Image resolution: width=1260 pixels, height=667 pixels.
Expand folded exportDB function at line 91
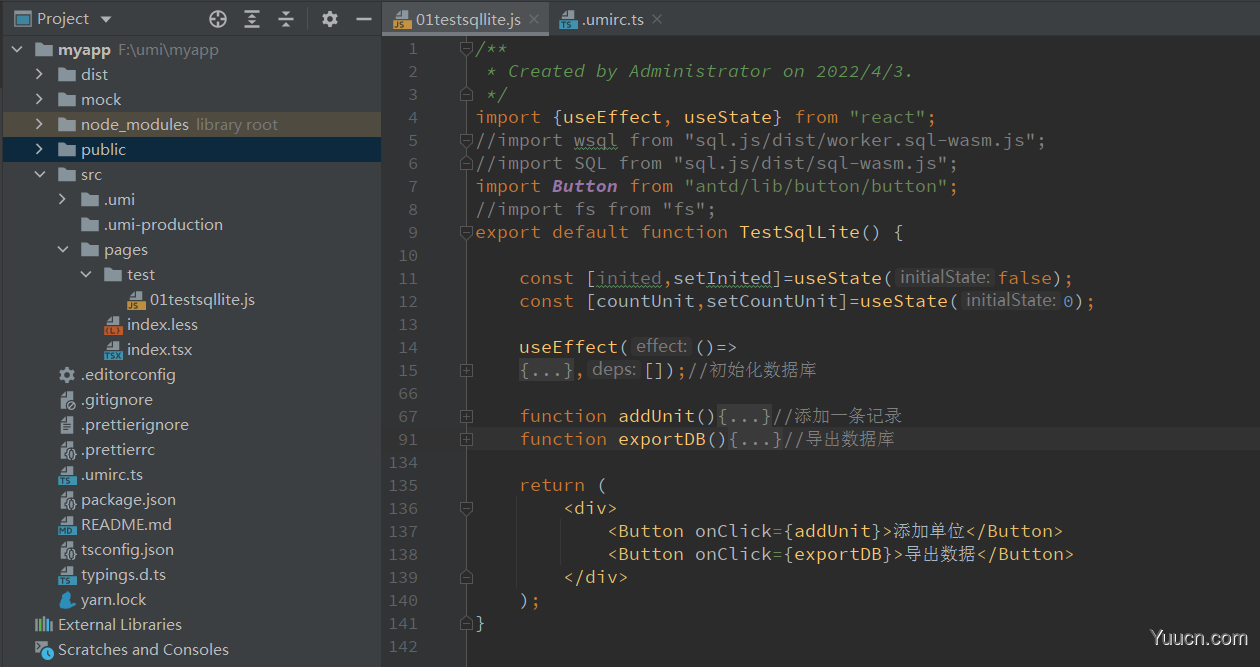466,439
